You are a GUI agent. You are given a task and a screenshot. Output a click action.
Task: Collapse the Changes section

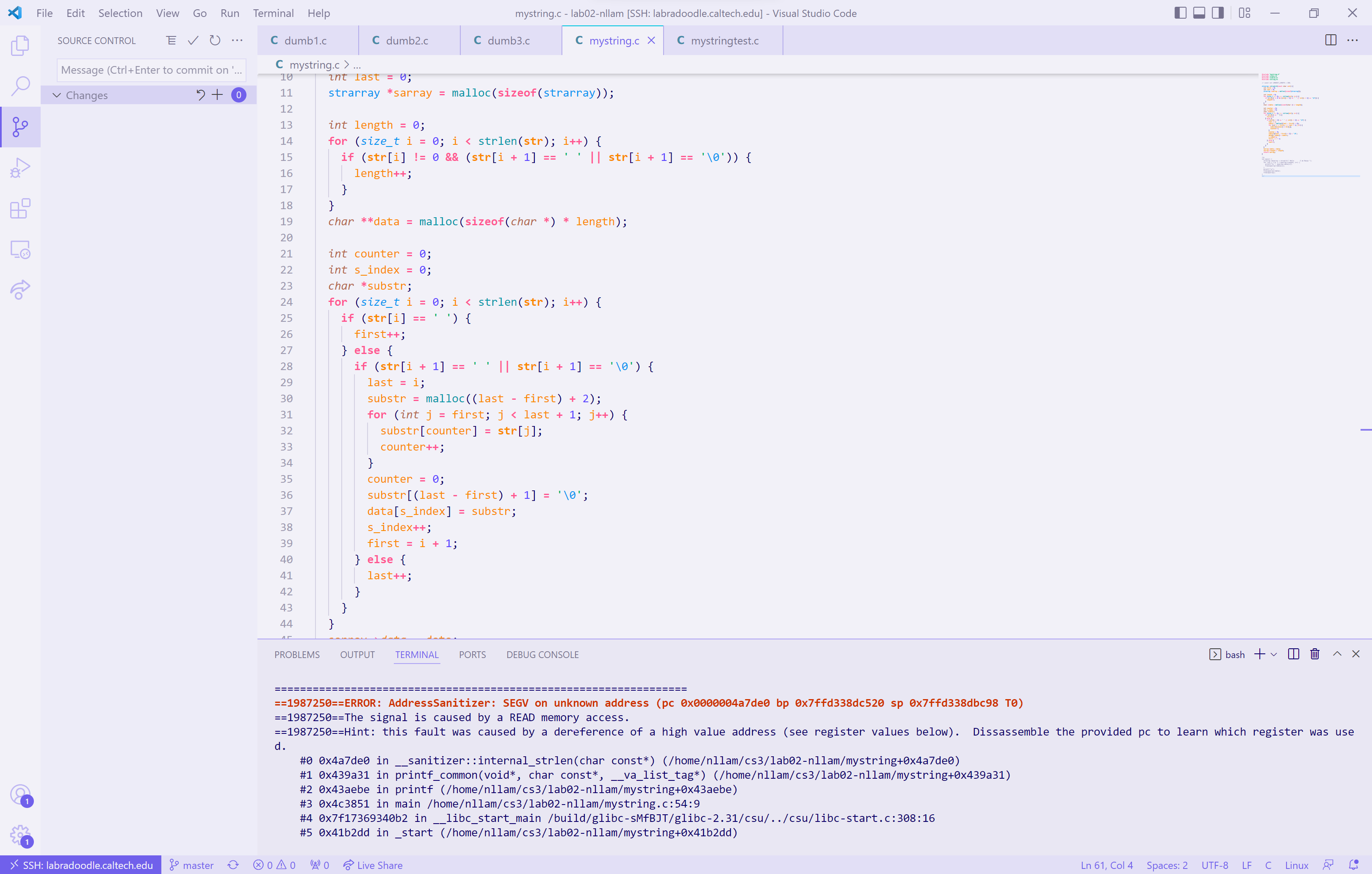click(x=56, y=95)
